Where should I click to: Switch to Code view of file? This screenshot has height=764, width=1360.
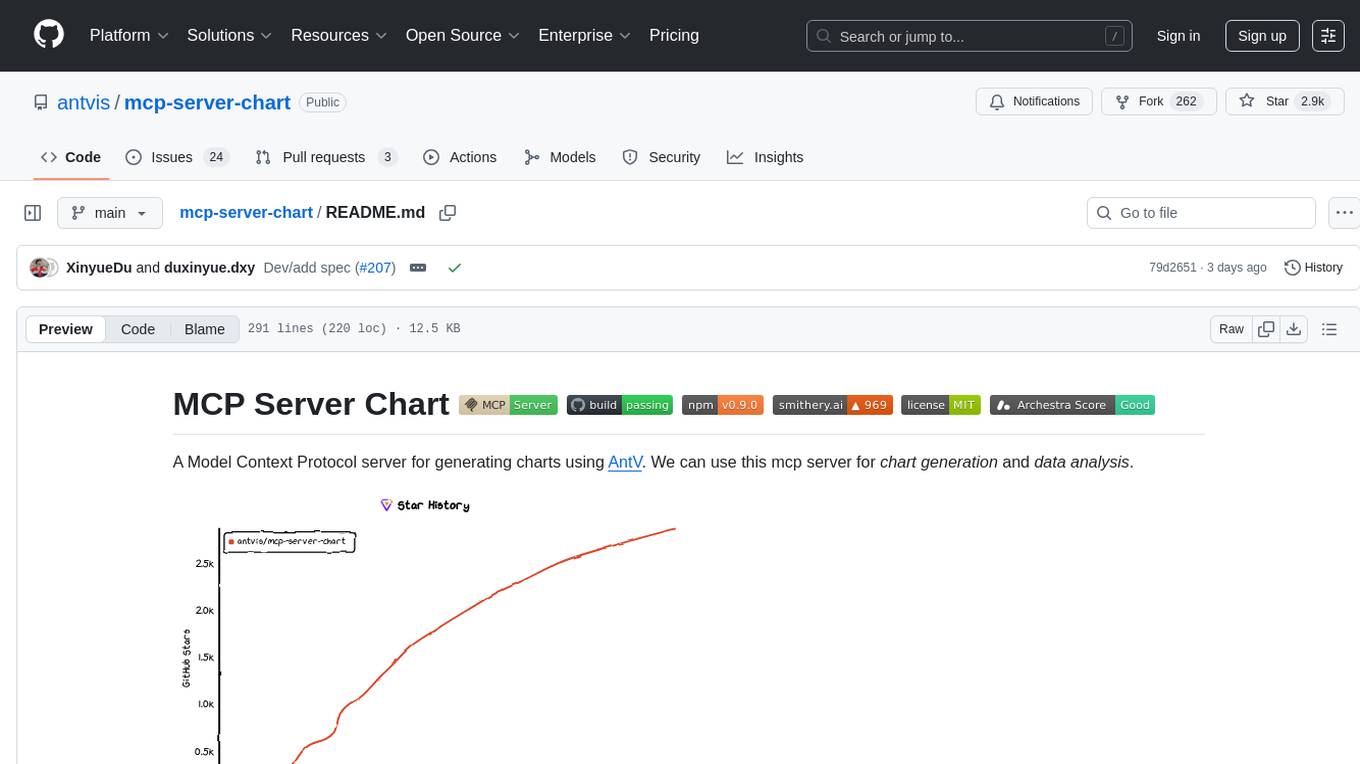[x=138, y=329]
